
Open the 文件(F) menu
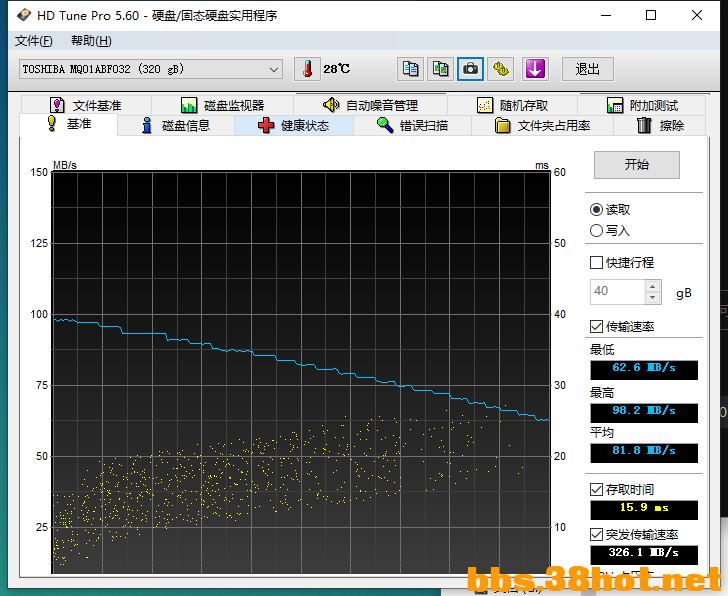point(33,41)
